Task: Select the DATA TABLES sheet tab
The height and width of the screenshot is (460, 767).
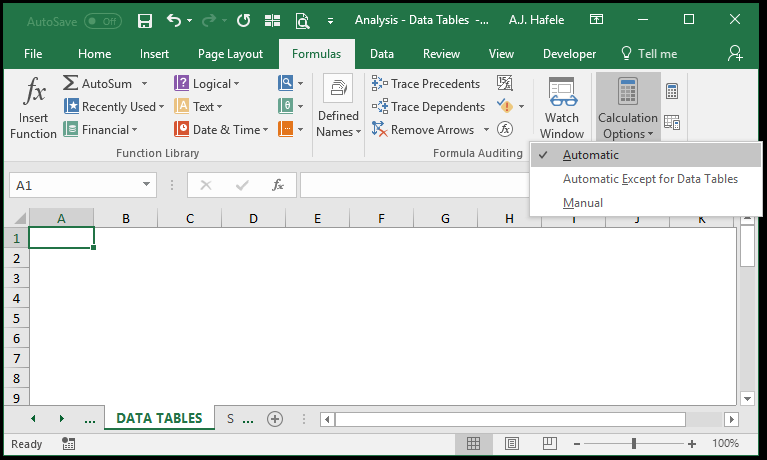Action: 159,418
